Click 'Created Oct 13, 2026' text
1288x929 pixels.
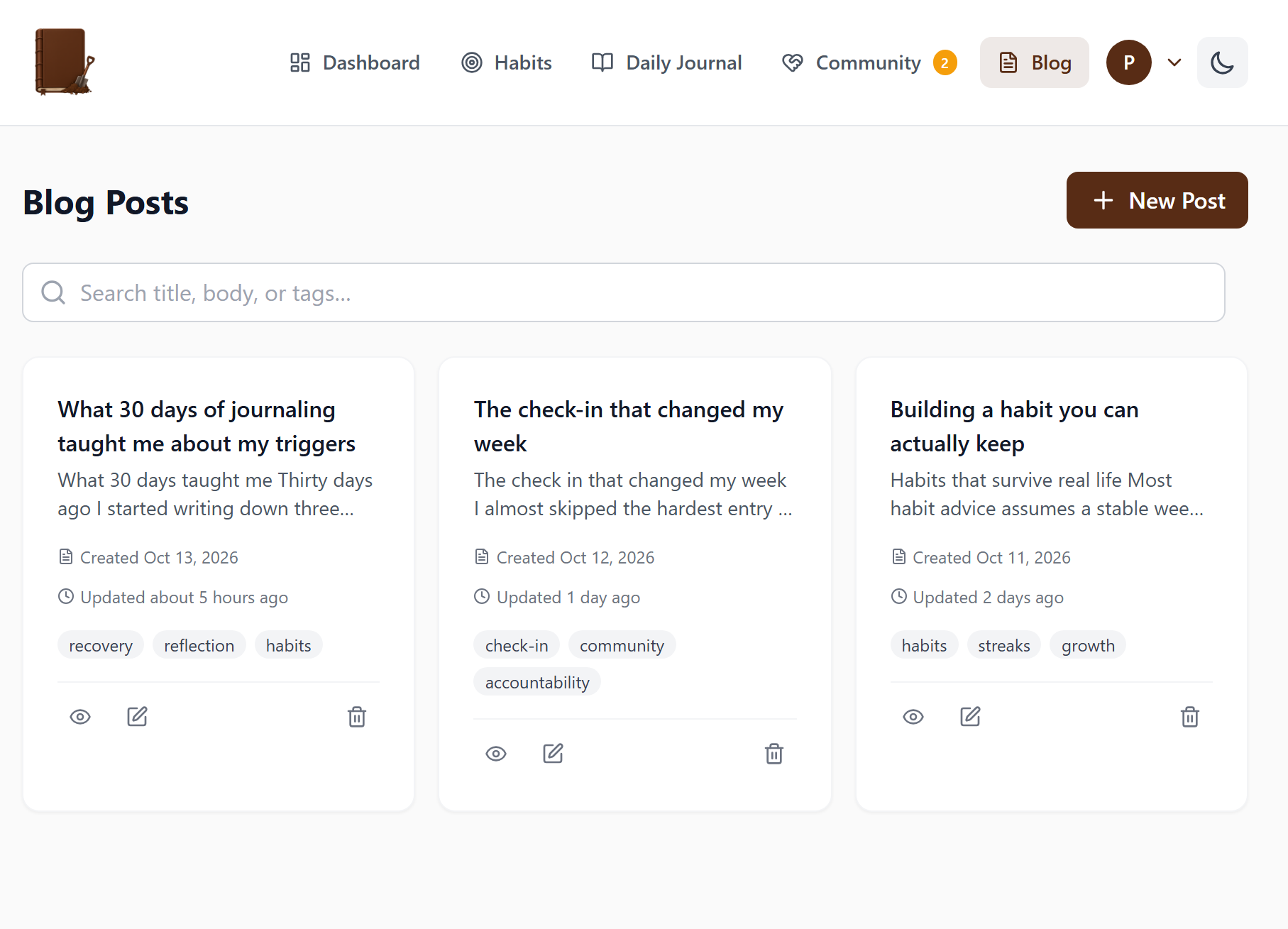pos(159,558)
